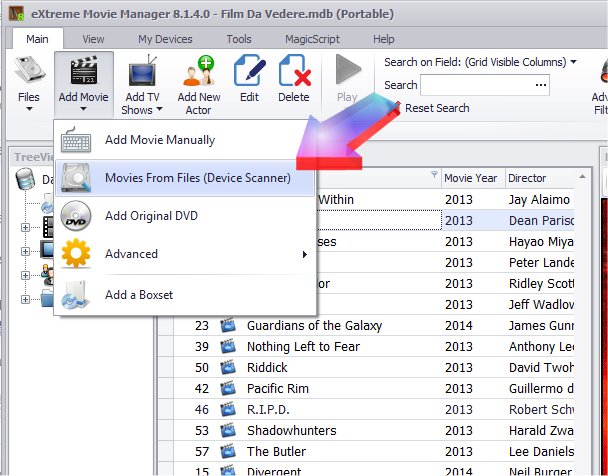
Task: Select Add Movie Manually menu entry
Action: point(159,140)
